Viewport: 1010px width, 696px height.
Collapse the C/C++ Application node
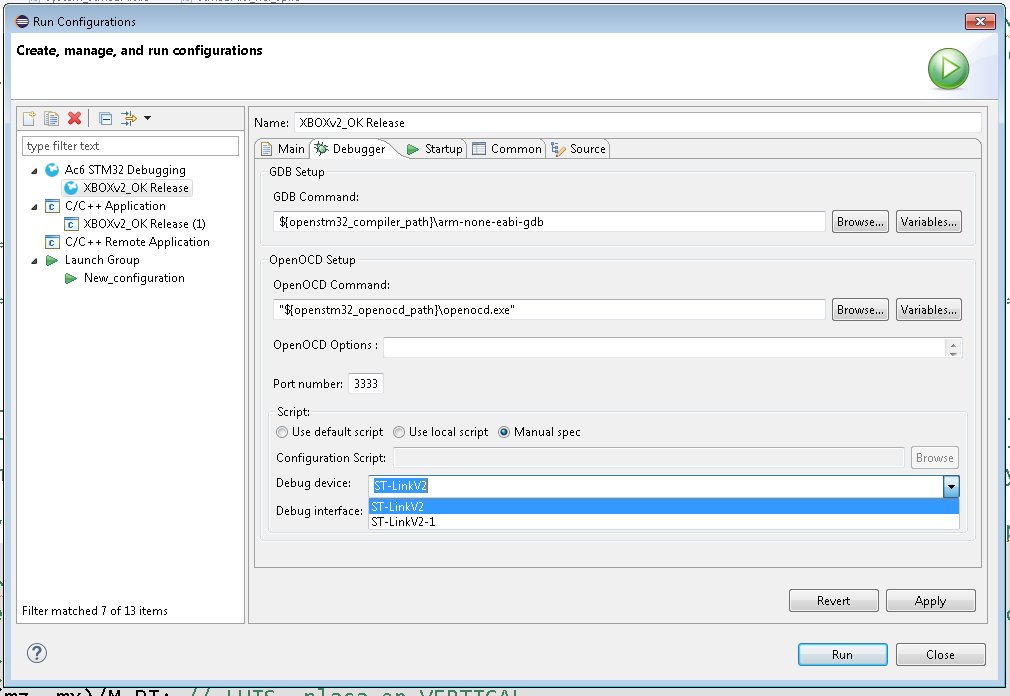[x=34, y=207]
